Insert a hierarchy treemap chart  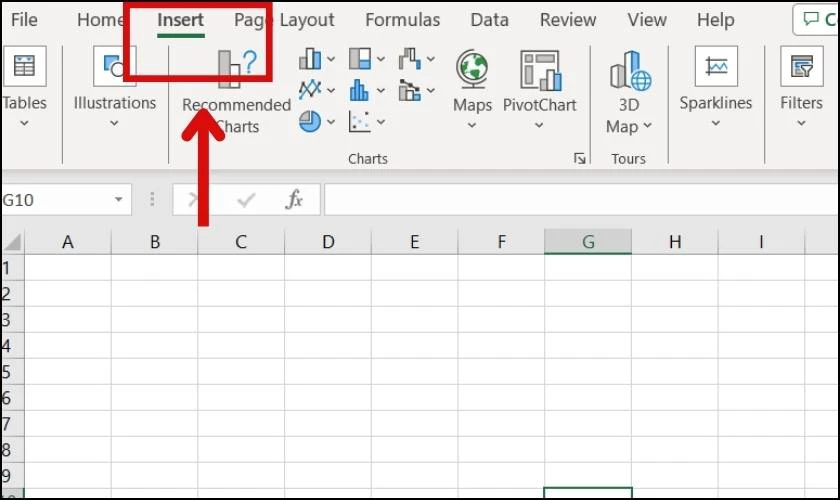(360, 59)
